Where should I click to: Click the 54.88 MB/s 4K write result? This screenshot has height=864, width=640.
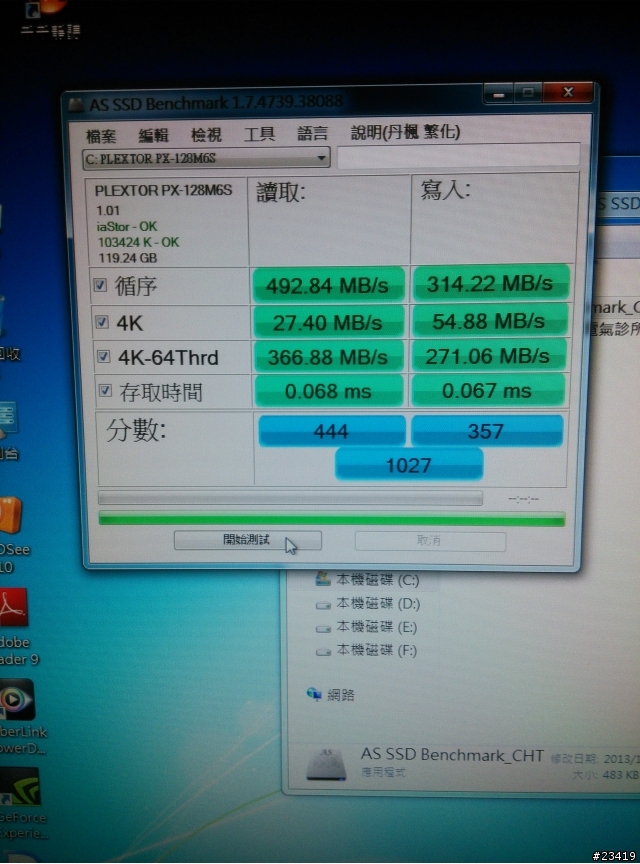pyautogui.click(x=490, y=321)
